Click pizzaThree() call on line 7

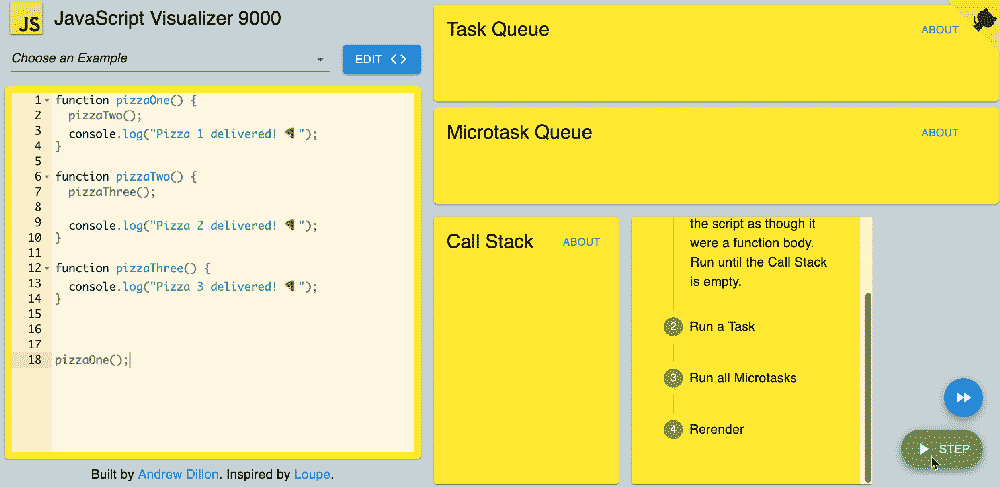(112, 192)
